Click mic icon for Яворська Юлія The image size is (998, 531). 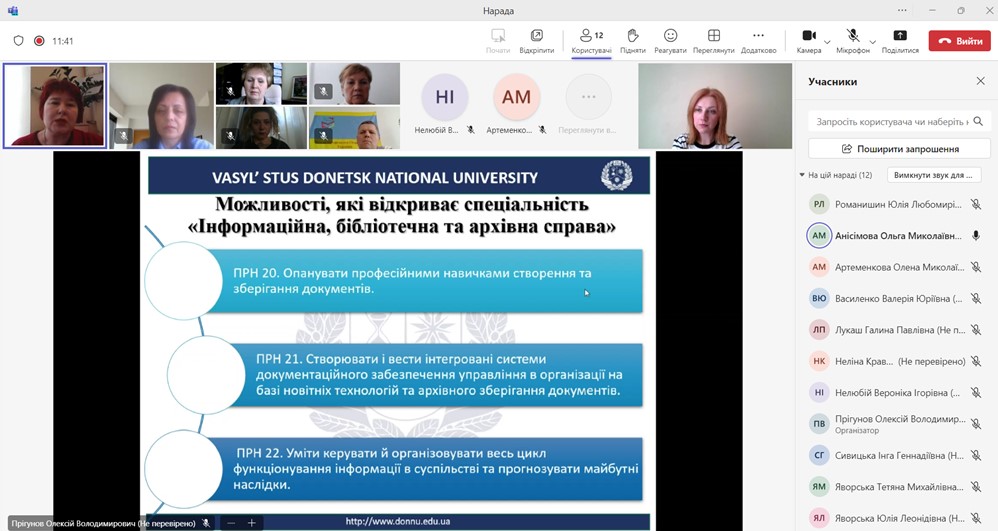coord(976,518)
